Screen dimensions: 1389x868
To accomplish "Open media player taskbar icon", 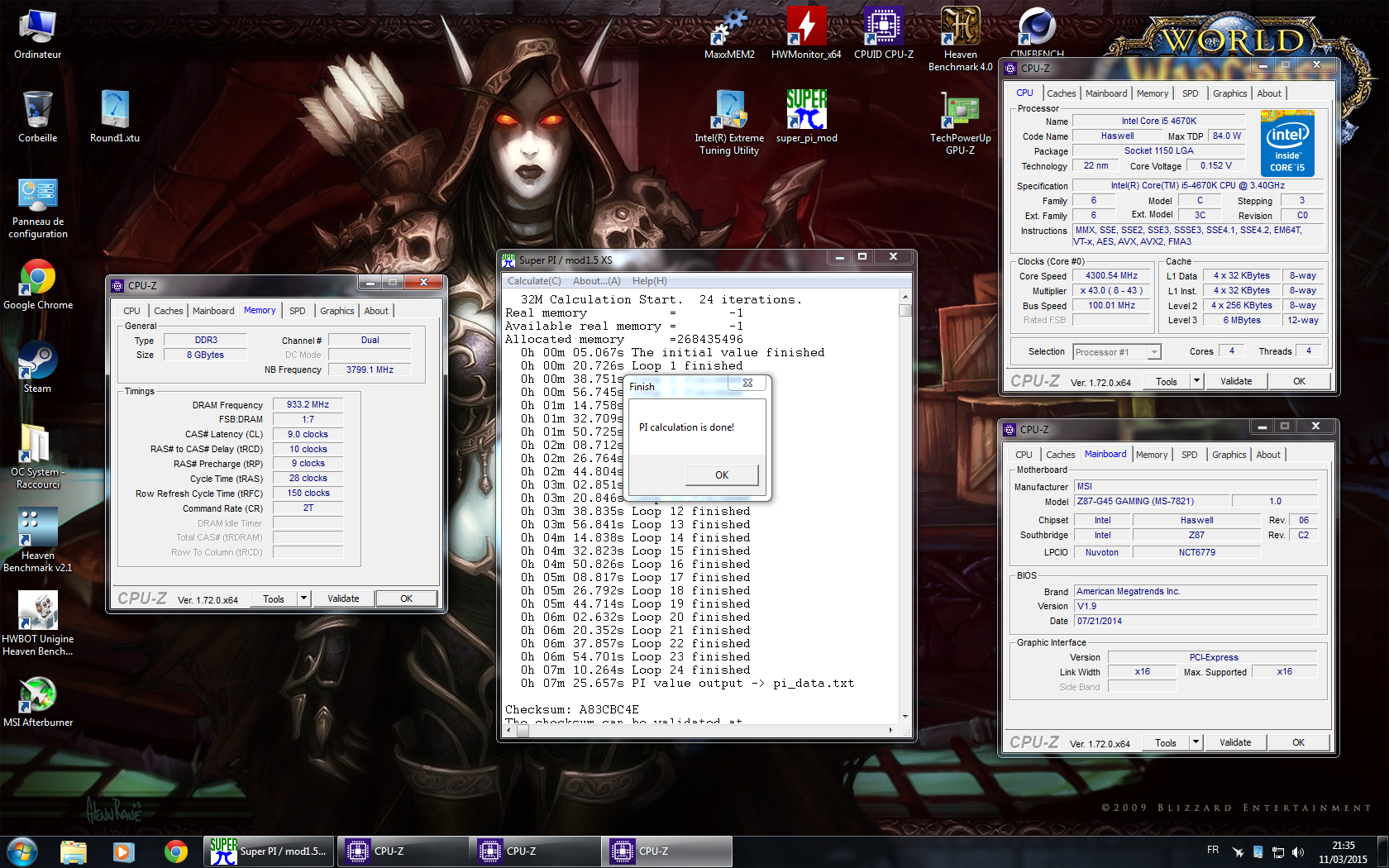I will coord(124,851).
